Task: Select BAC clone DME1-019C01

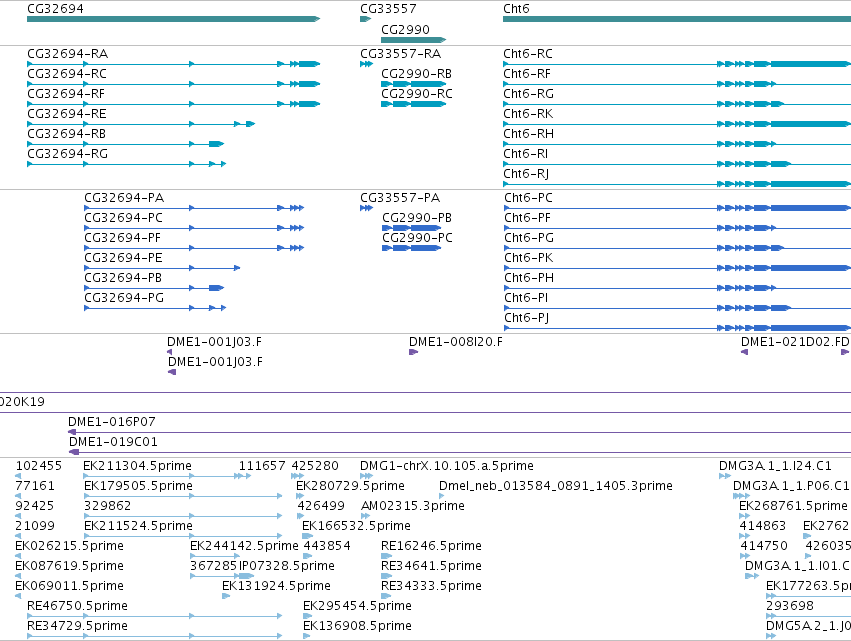Action: click(460, 452)
